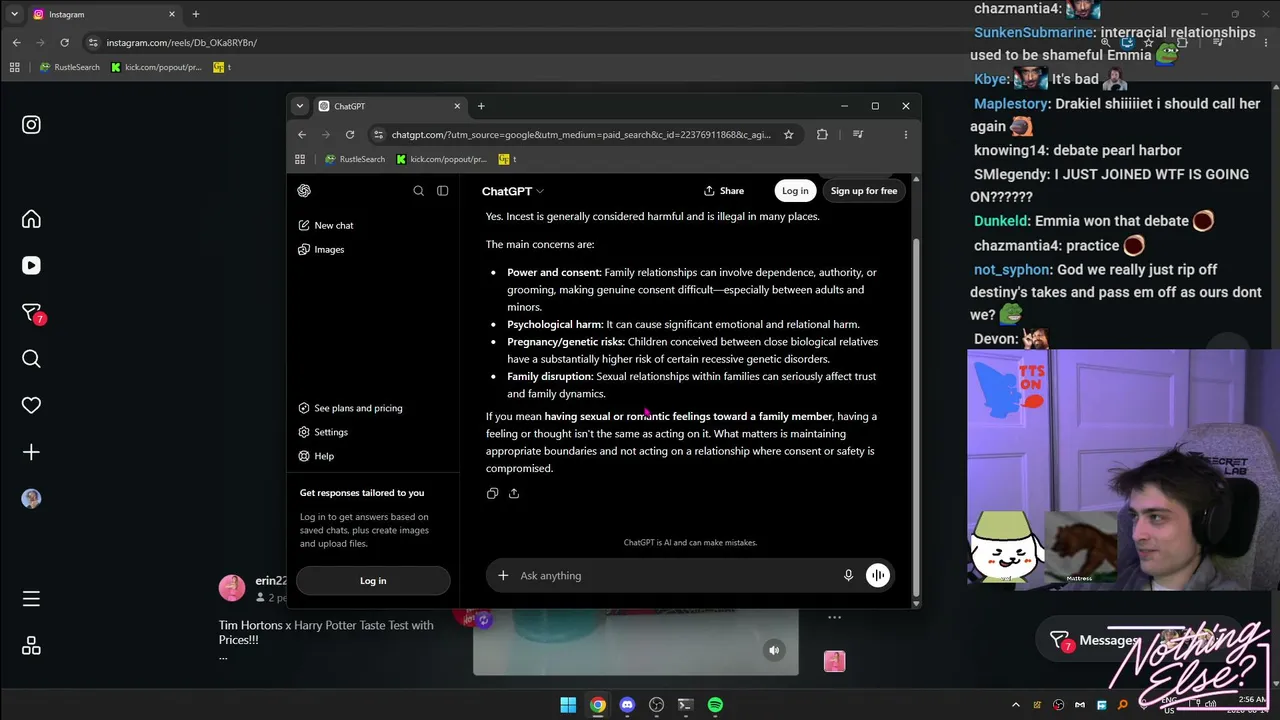Screen dimensions: 1280x720
Task: Open apps grid in ChatGPT window bookmarks bar
Action: [x=299, y=159]
